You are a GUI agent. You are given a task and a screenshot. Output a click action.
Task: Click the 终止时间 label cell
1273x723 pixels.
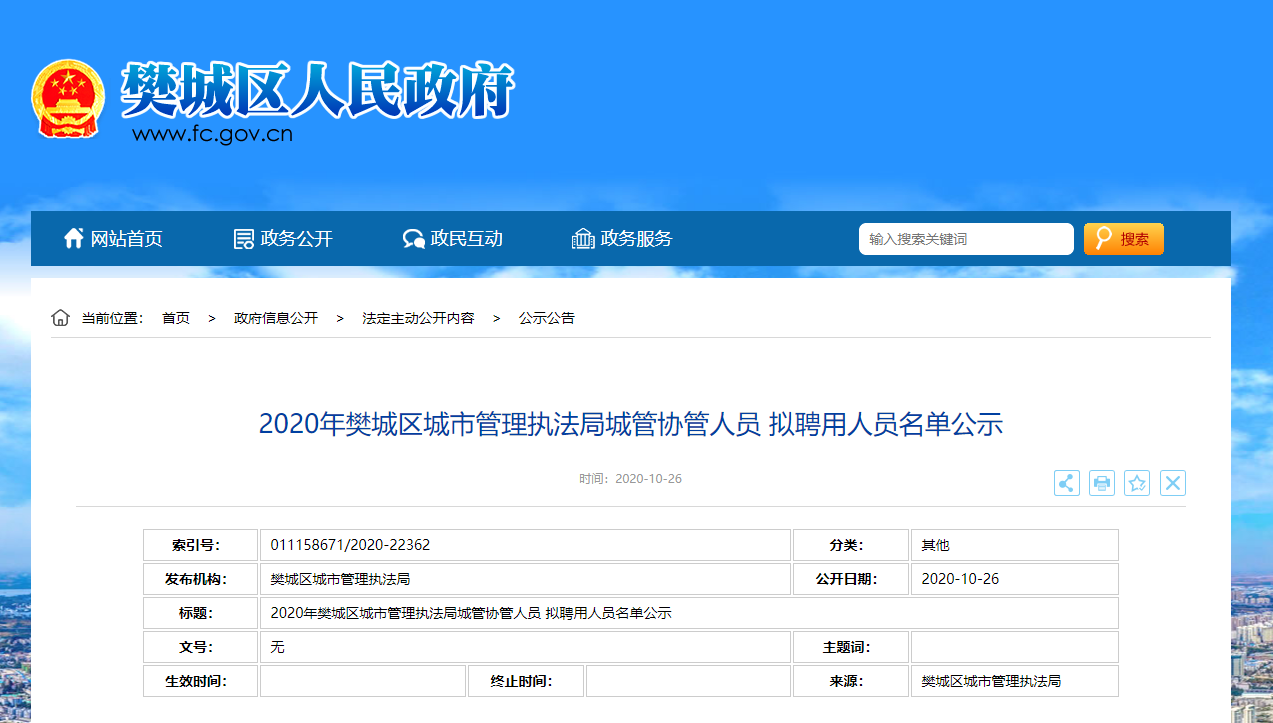(x=526, y=681)
